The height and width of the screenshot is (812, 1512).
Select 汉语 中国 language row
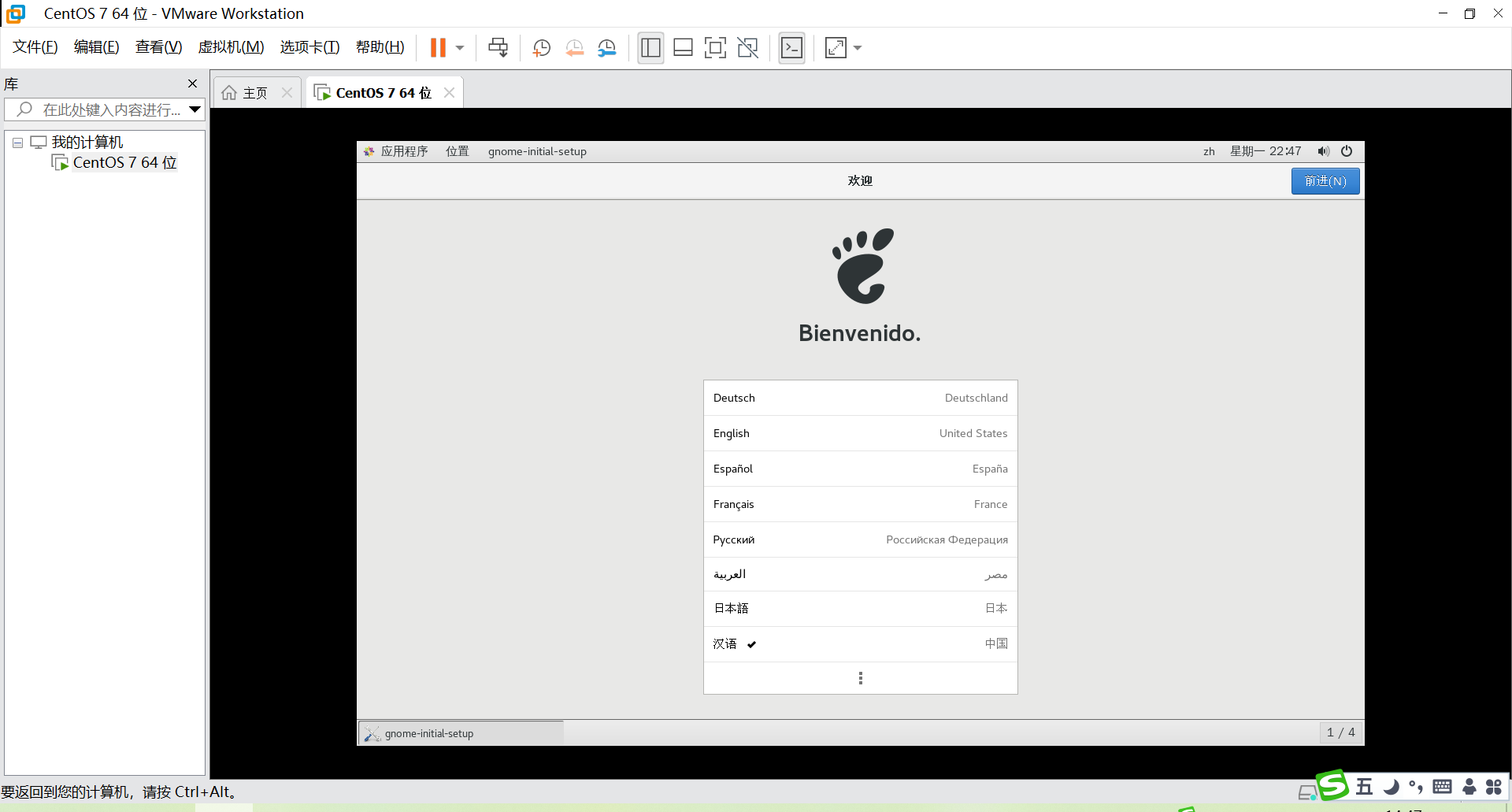[860, 643]
